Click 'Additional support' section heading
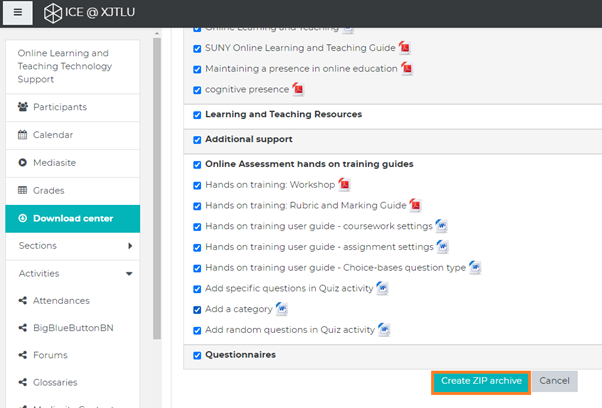The width and height of the screenshot is (602, 408). coord(249,139)
